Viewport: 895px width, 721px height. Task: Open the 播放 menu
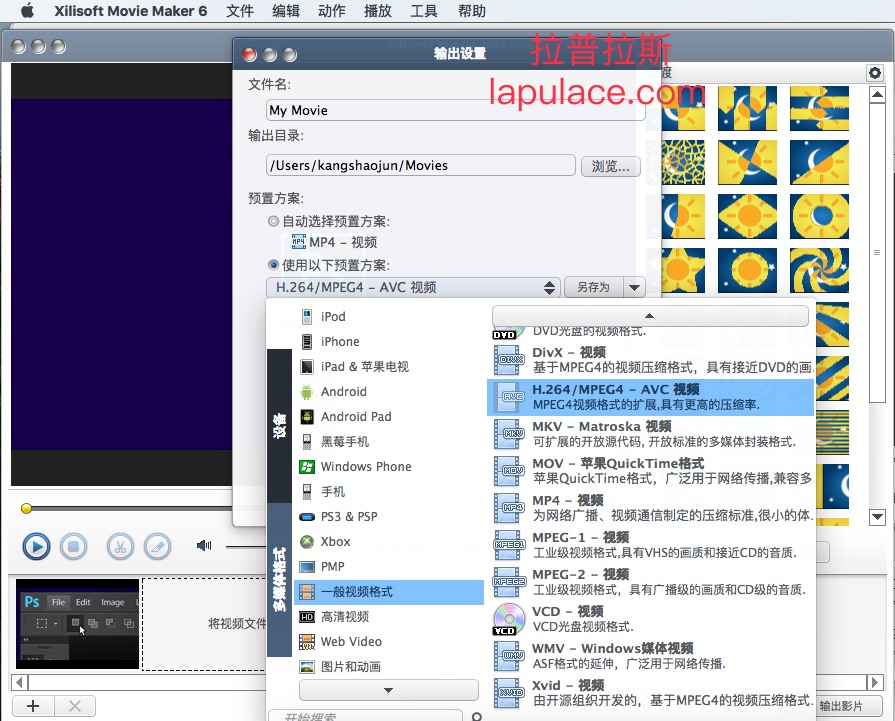[378, 11]
